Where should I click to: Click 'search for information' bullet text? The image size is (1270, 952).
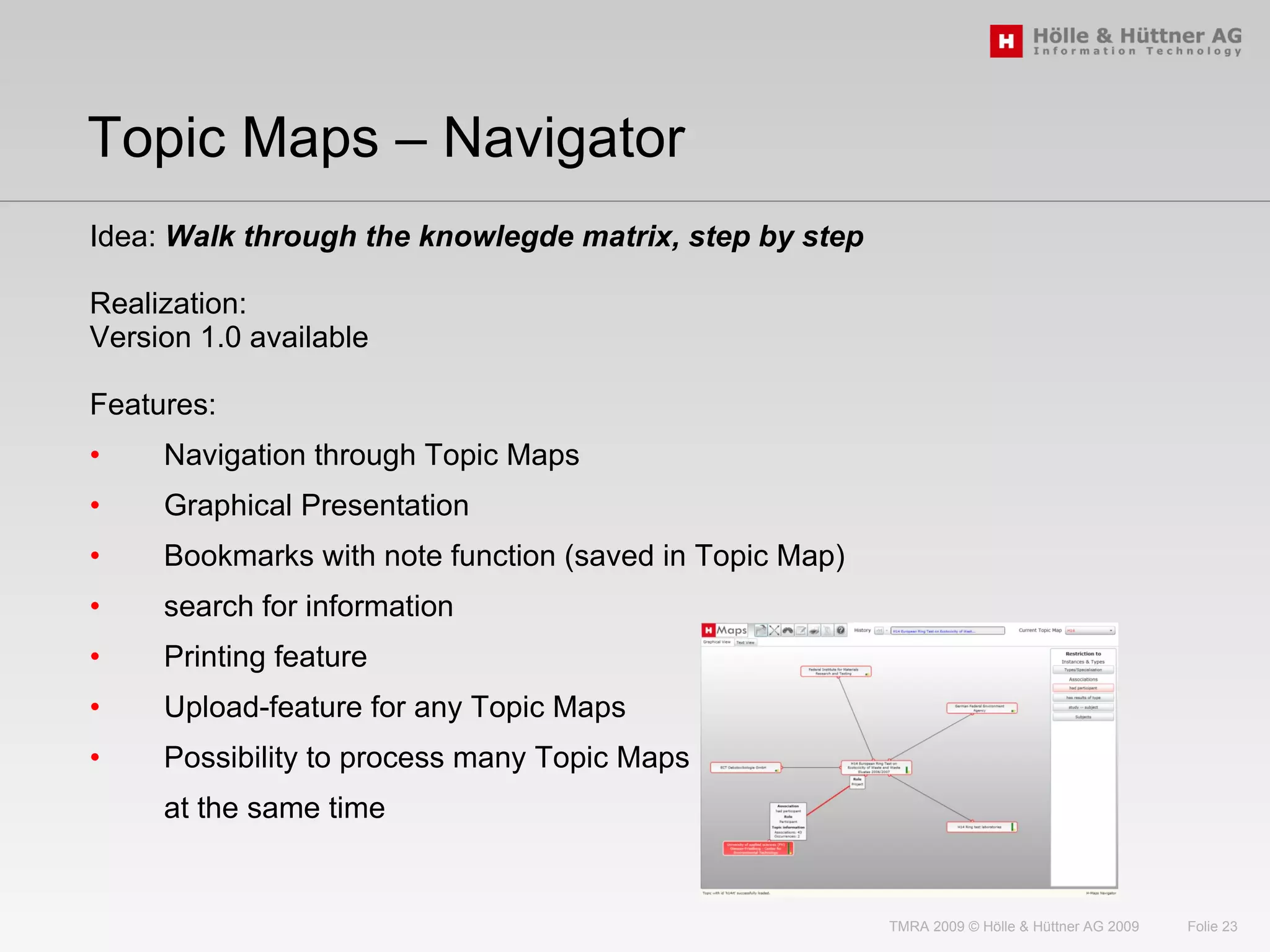coord(308,606)
